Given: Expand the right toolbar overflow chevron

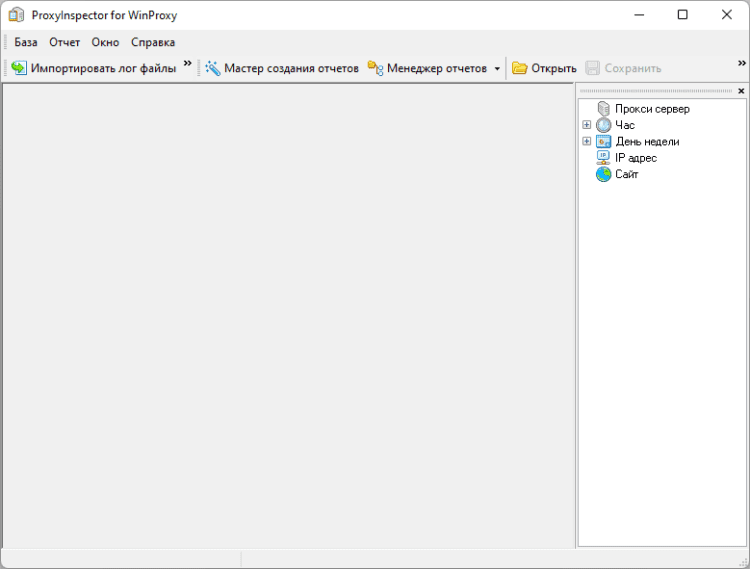Looking at the screenshot, I should [741, 63].
